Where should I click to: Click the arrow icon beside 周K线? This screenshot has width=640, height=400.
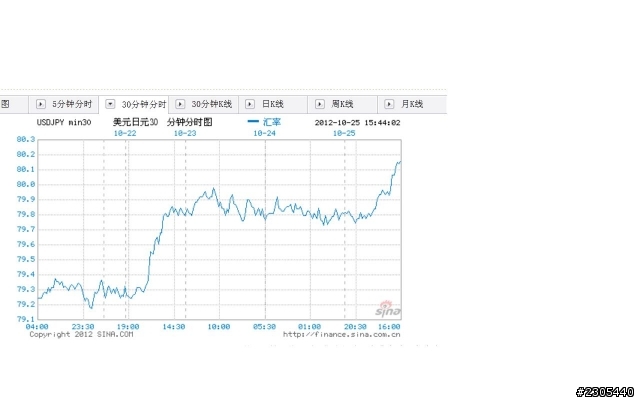[x=320, y=104]
